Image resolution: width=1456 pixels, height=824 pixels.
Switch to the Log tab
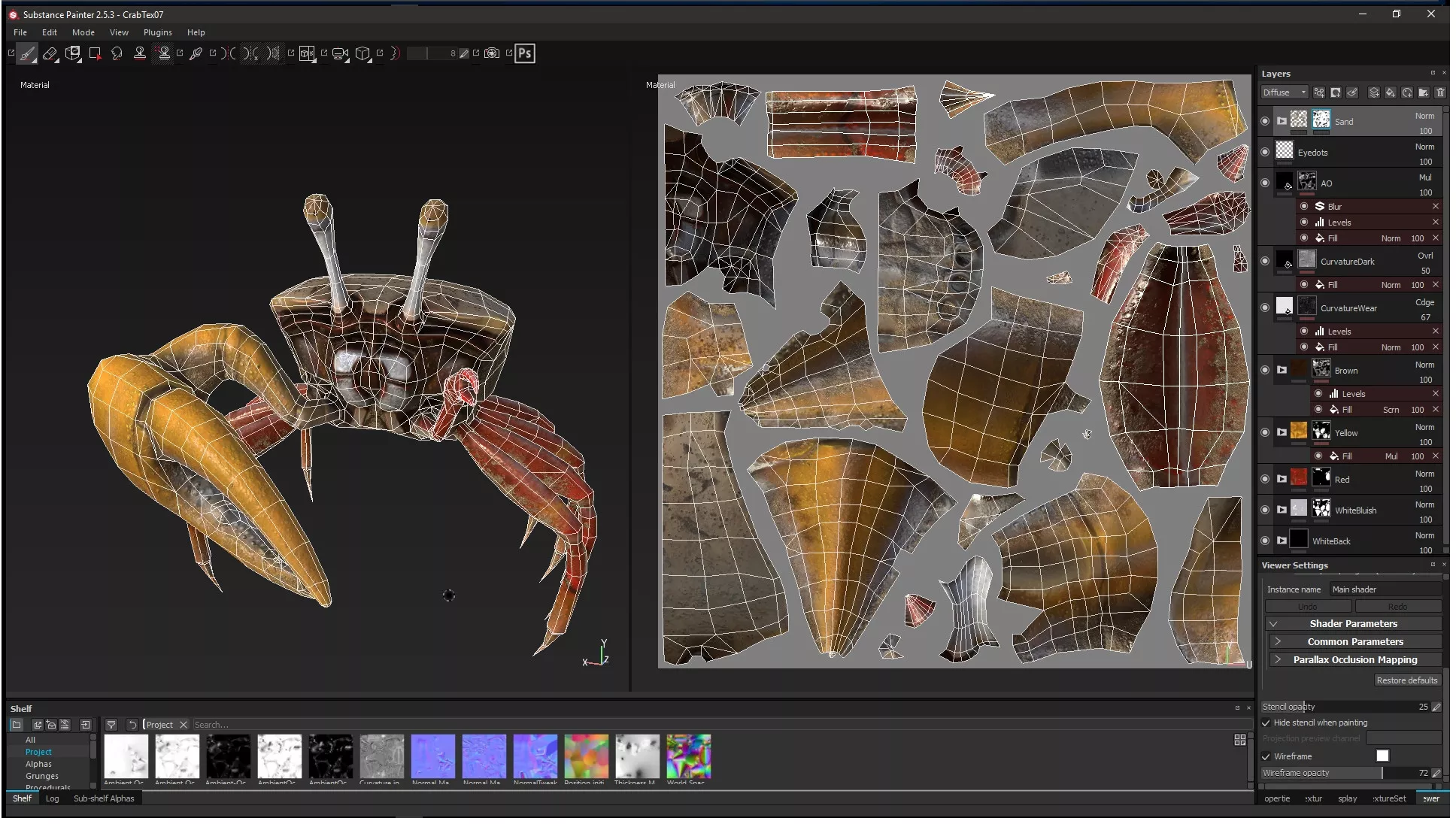tap(52, 798)
